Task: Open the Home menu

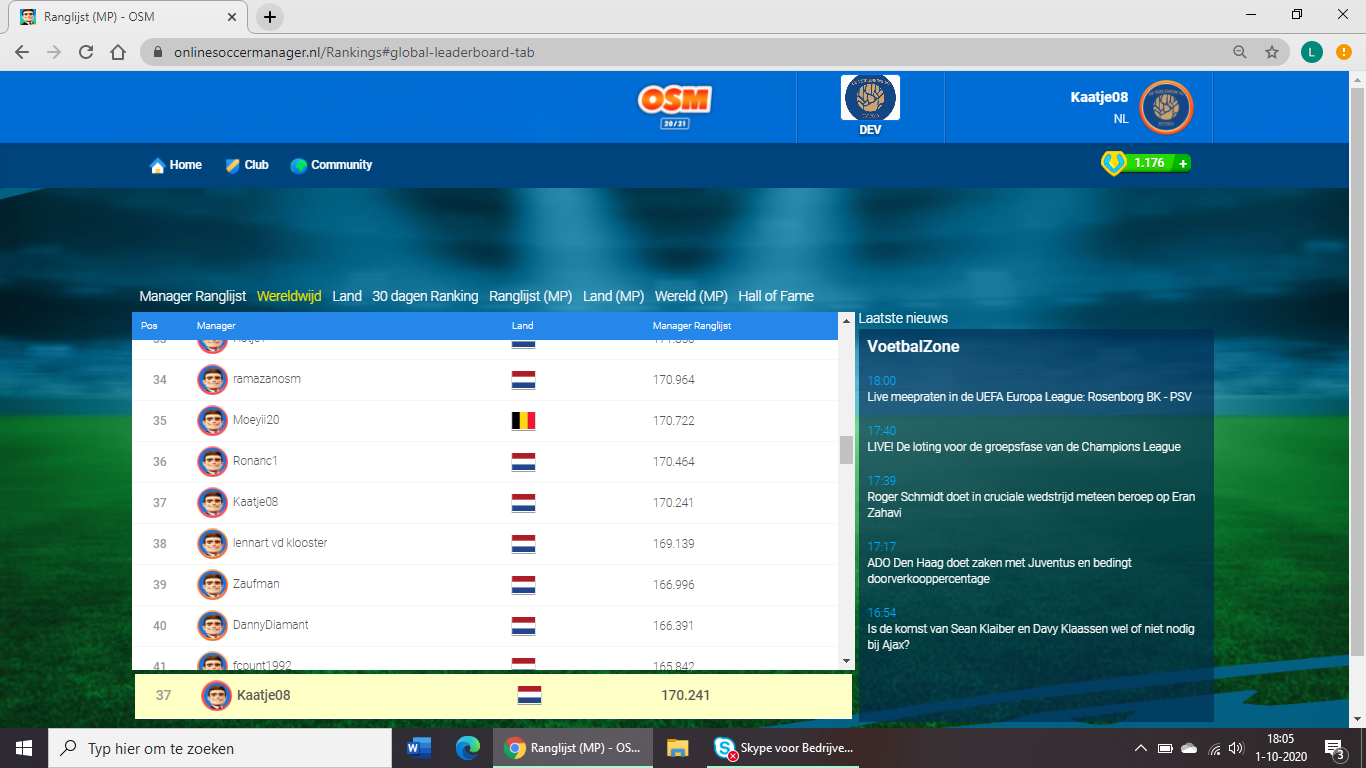Action: click(x=185, y=165)
